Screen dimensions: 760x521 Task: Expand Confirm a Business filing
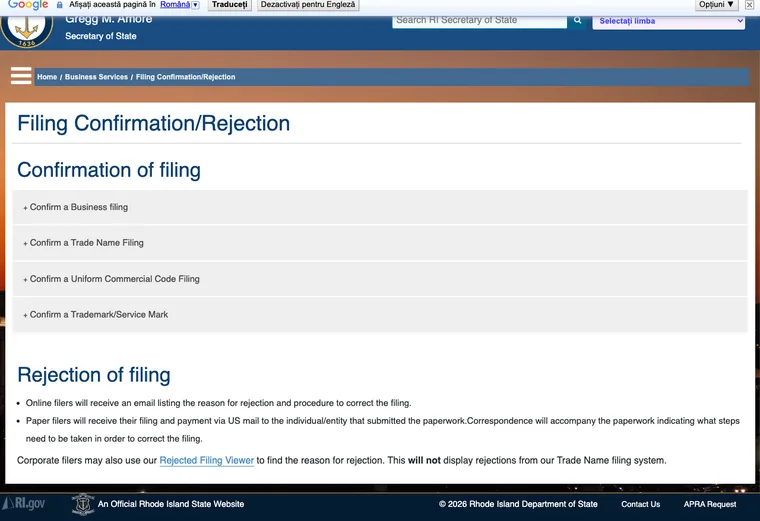coord(380,207)
